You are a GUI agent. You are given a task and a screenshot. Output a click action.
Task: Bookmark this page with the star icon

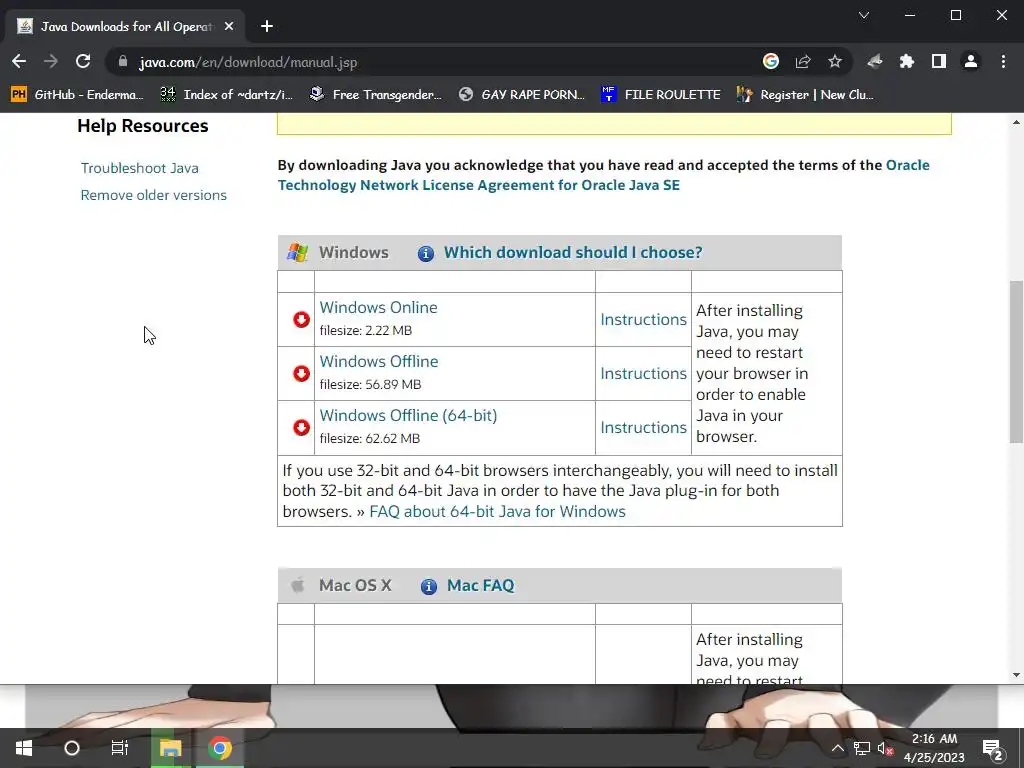[835, 61]
